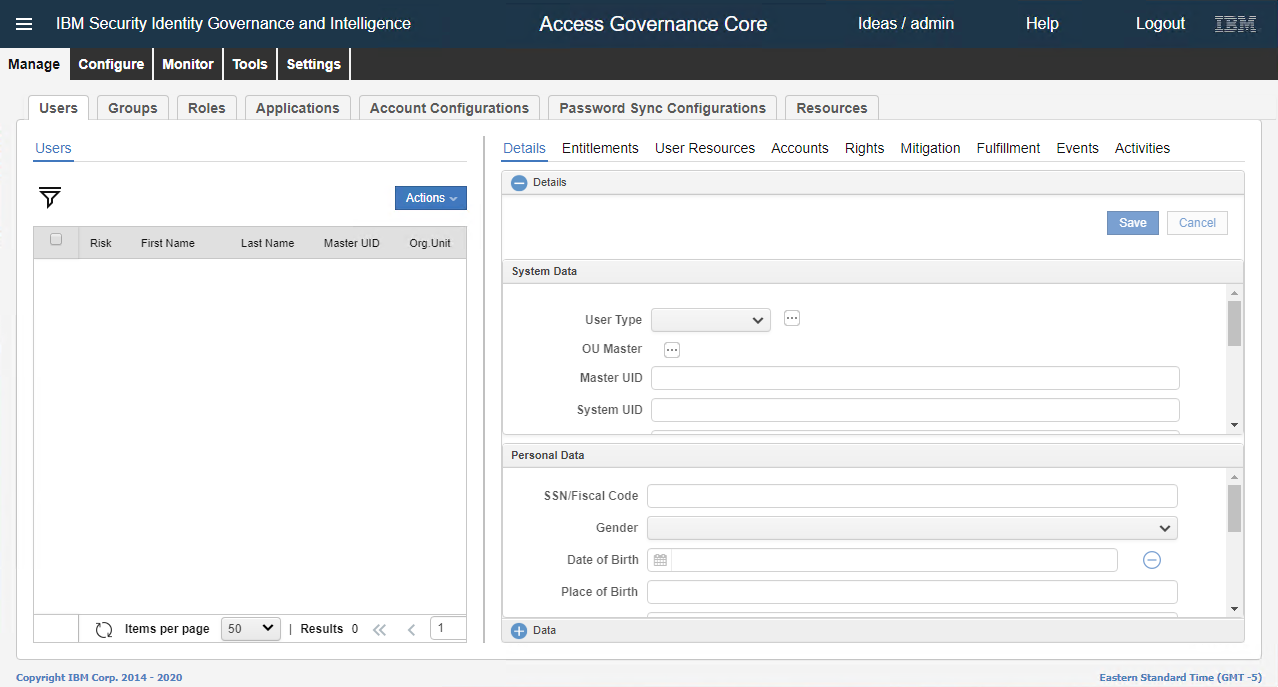Open the Entitlements sub-tab
This screenshot has height=687, width=1278.
pos(600,148)
